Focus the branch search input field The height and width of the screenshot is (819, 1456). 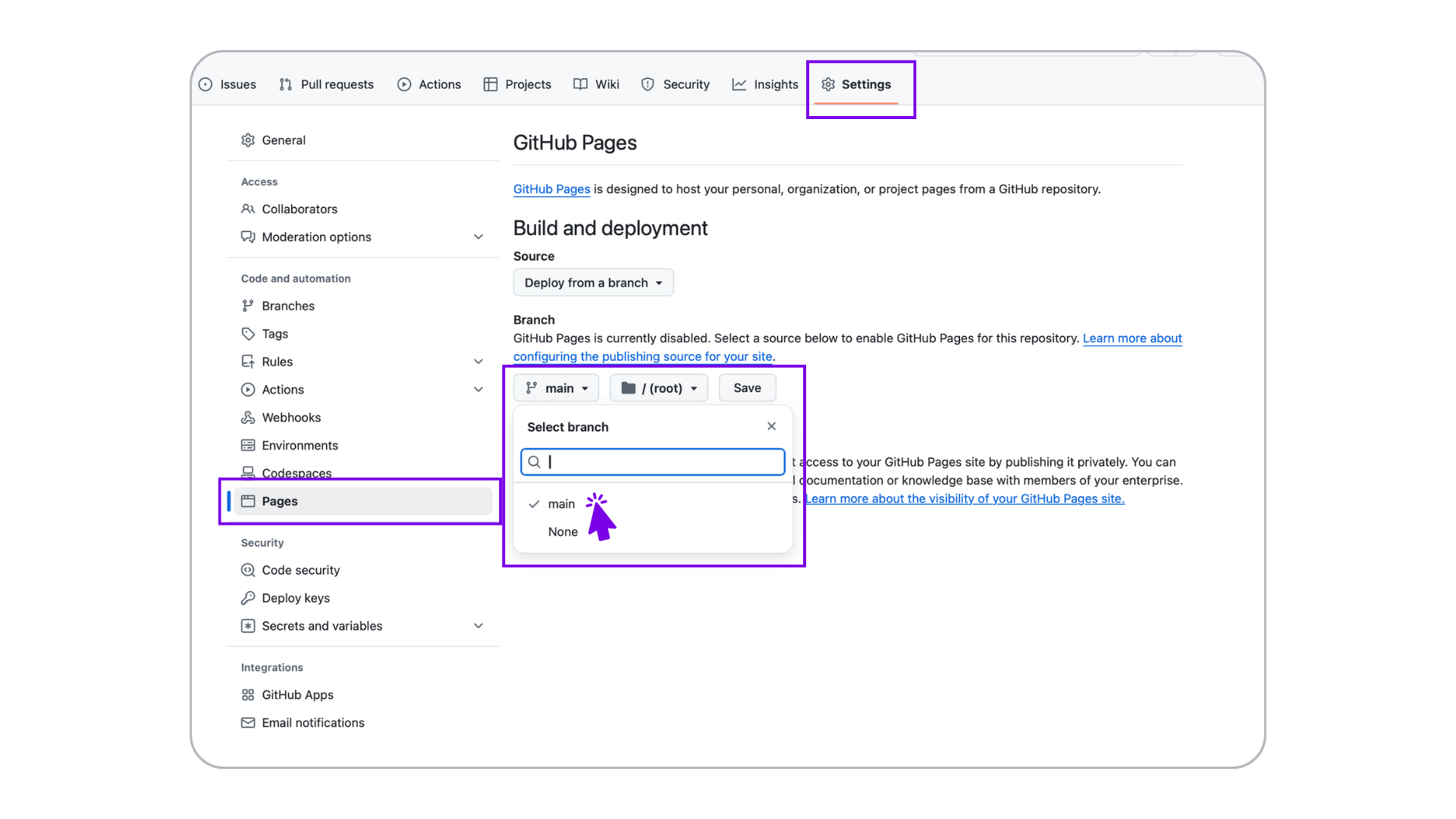tap(653, 462)
